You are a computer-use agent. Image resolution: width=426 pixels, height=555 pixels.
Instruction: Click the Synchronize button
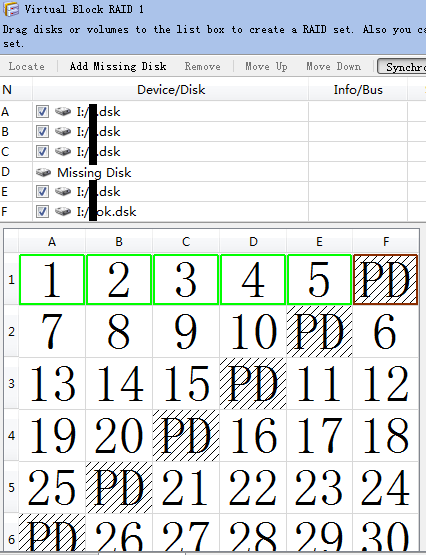402,67
